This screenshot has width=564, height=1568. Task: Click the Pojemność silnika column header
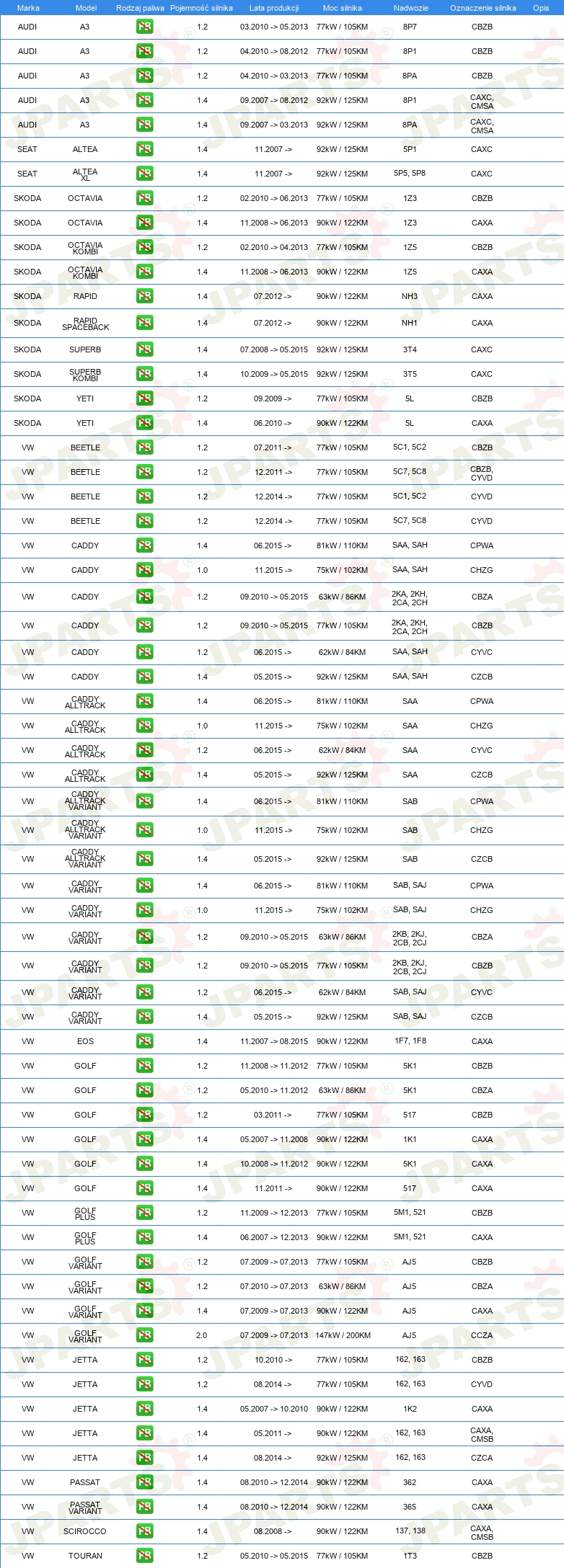click(x=201, y=8)
